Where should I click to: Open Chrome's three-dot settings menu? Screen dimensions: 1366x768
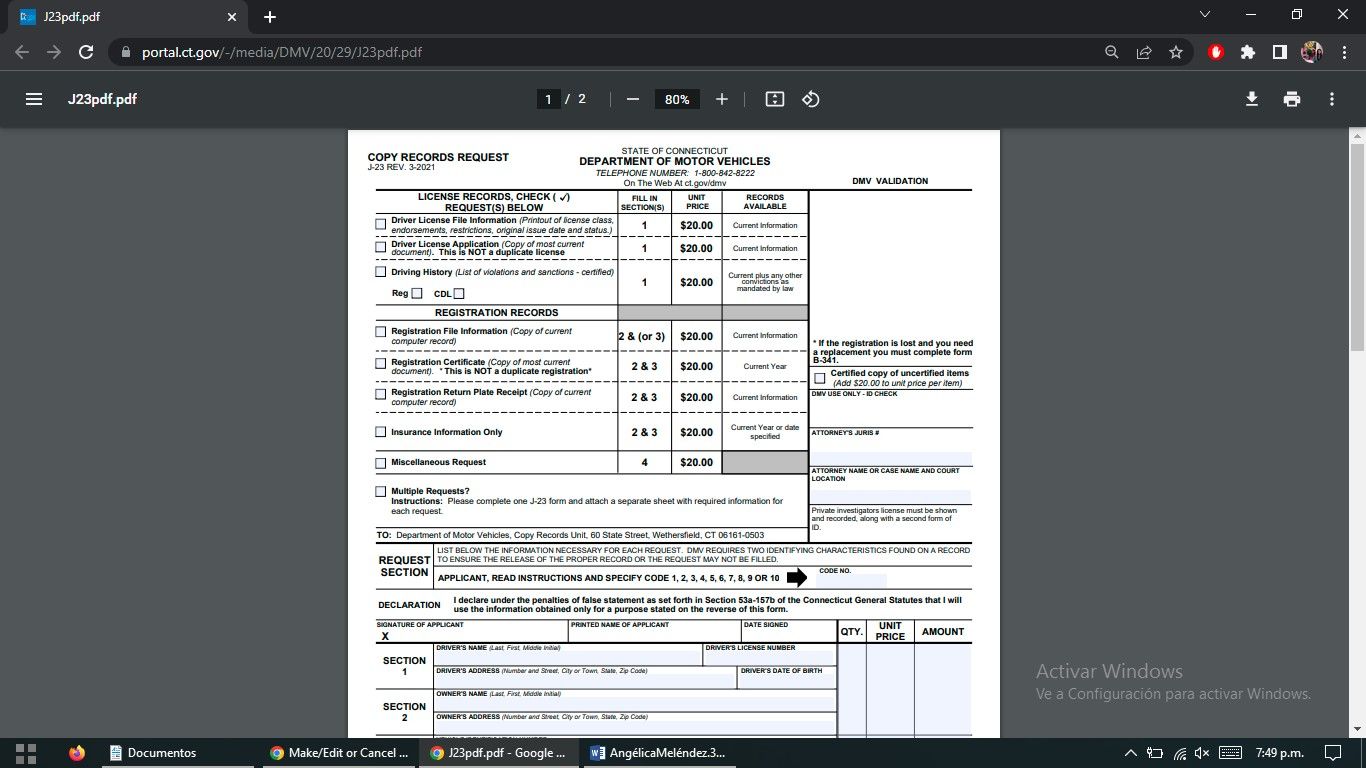click(1343, 51)
